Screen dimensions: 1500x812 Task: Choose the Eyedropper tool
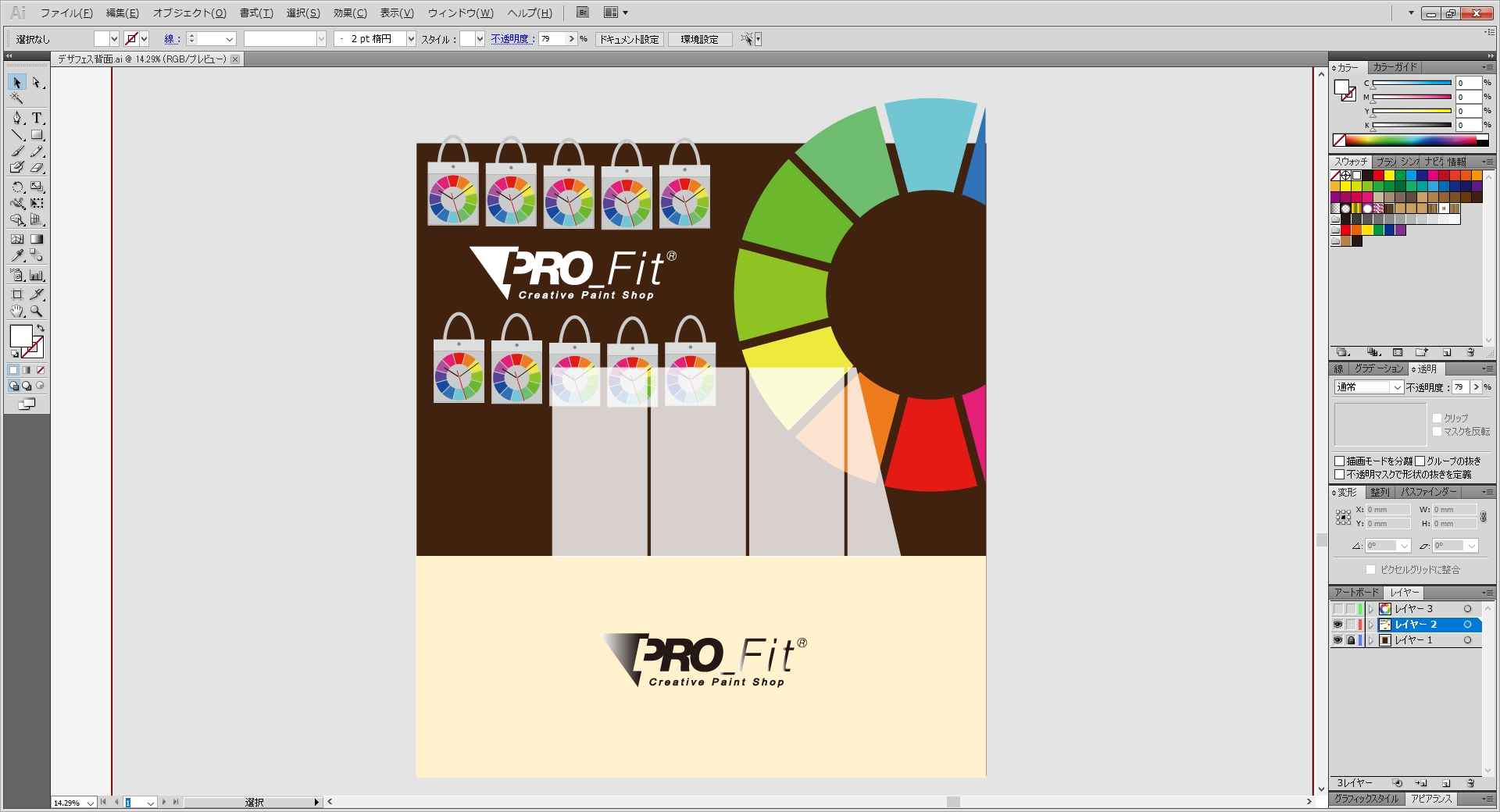tap(17, 255)
